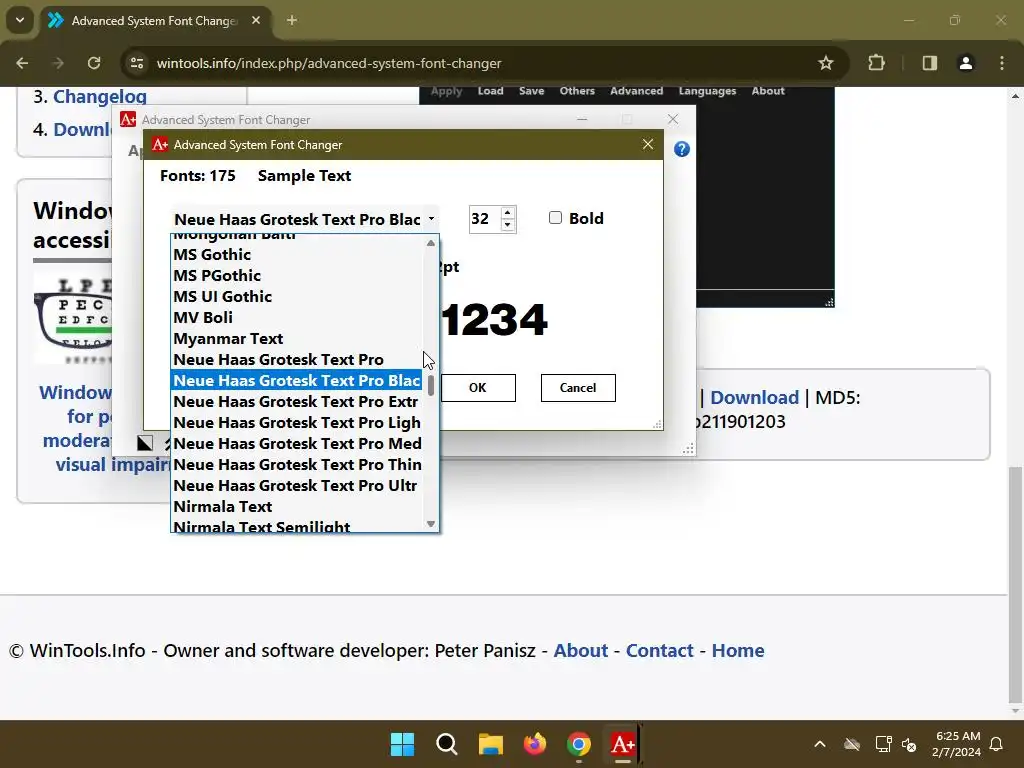Click Cancel in the font dialog
1024x768 pixels.
(578, 388)
